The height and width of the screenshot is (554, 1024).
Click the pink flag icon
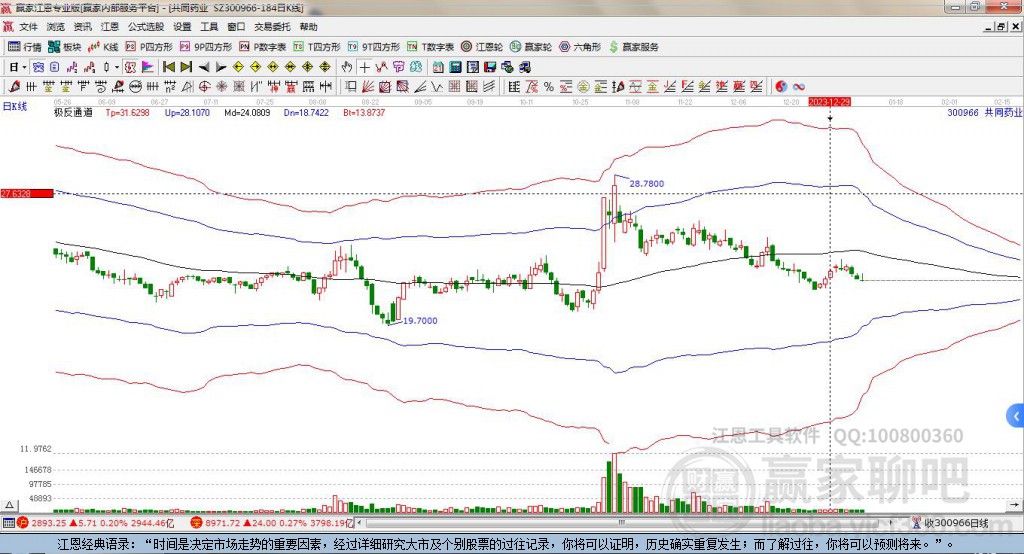point(148,67)
